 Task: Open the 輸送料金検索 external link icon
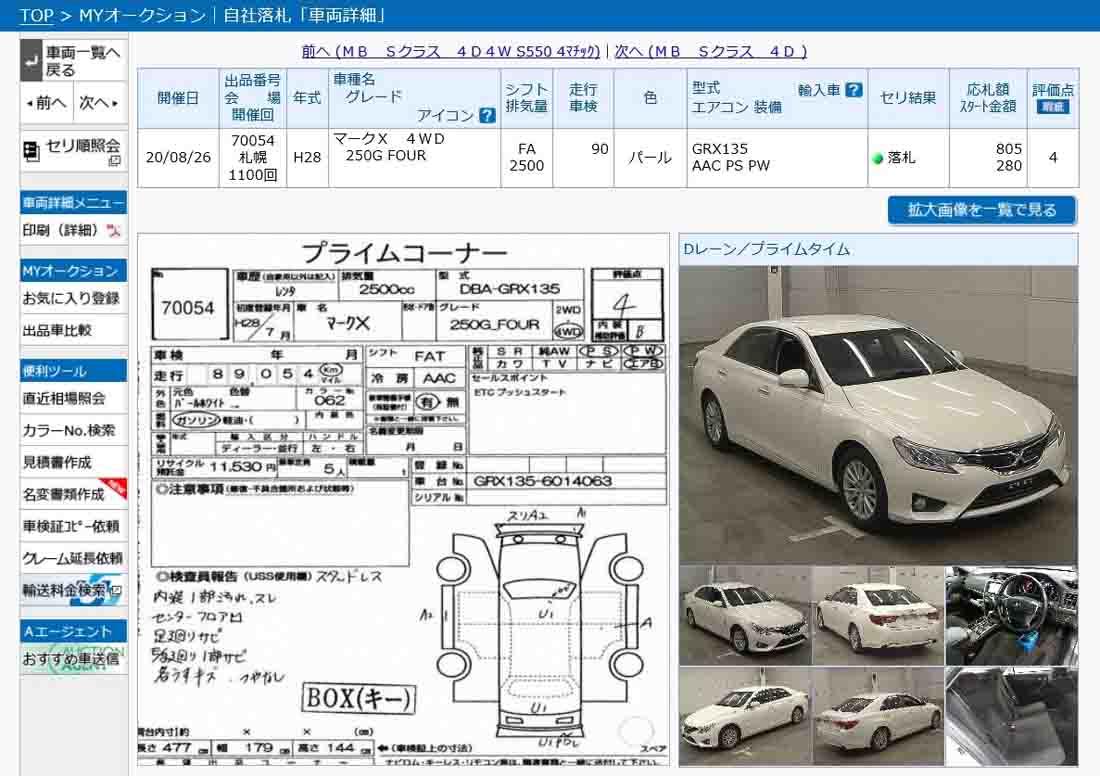[x=115, y=591]
